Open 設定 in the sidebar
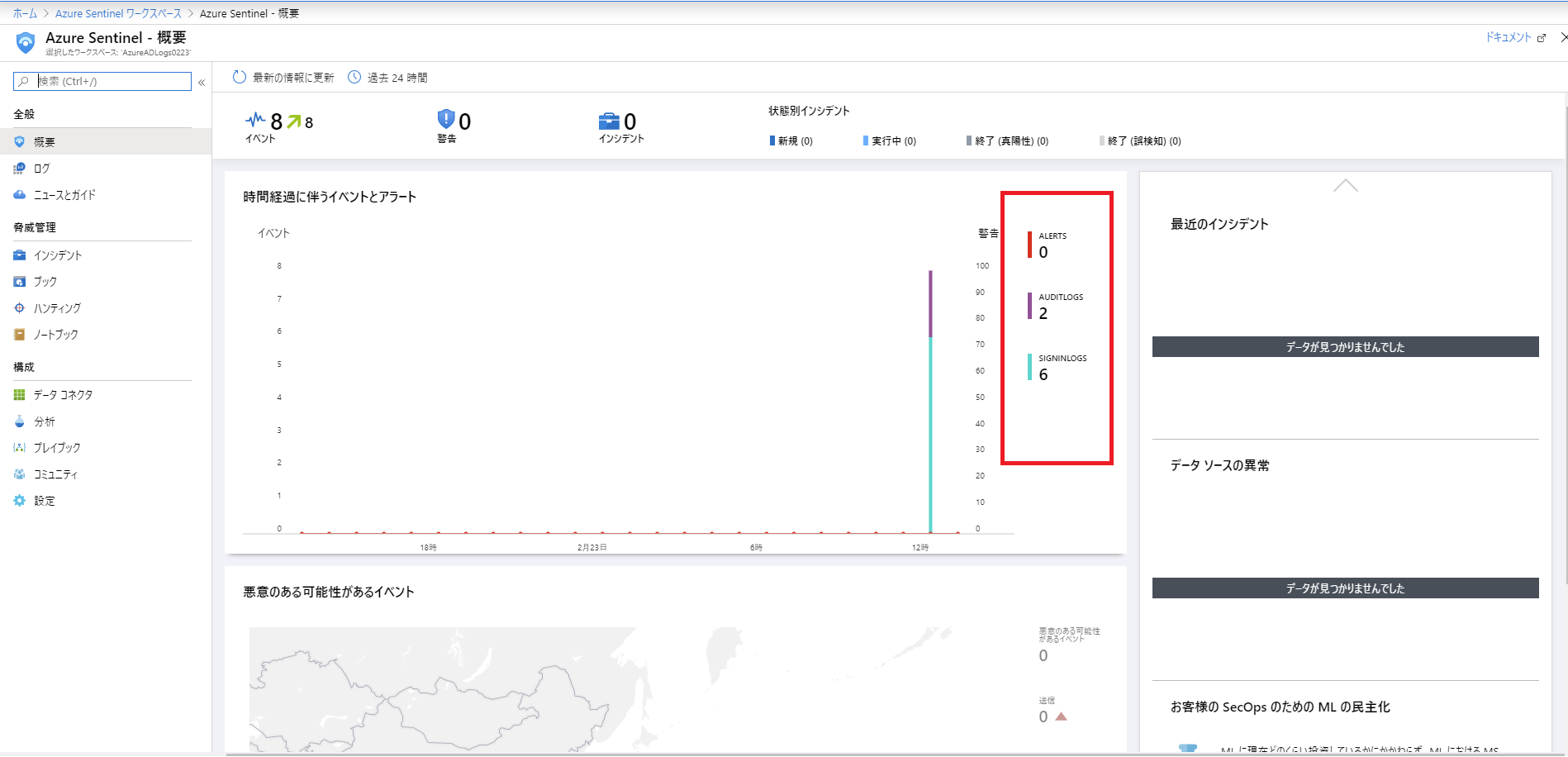1568x757 pixels. [106, 501]
